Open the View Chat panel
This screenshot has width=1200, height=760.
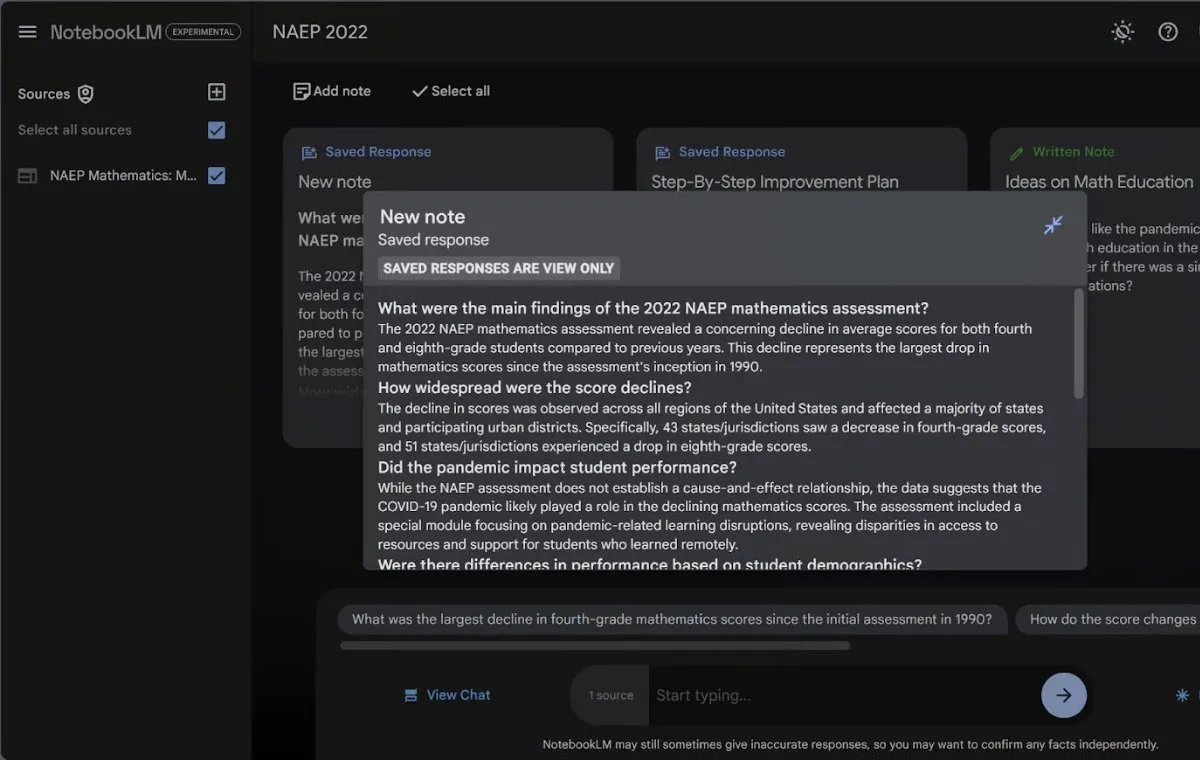point(447,695)
